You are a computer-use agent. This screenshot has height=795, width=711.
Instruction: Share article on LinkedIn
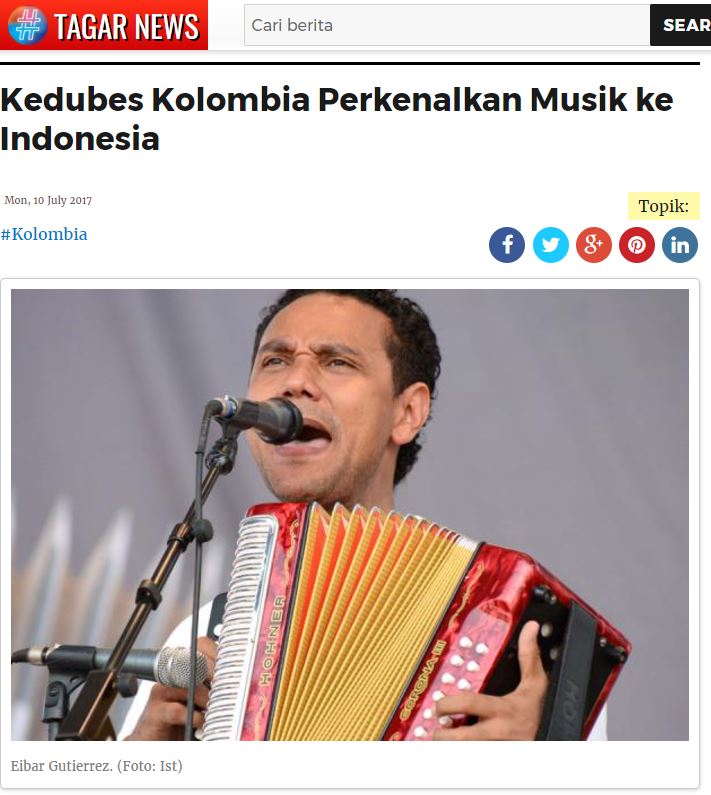coord(680,245)
